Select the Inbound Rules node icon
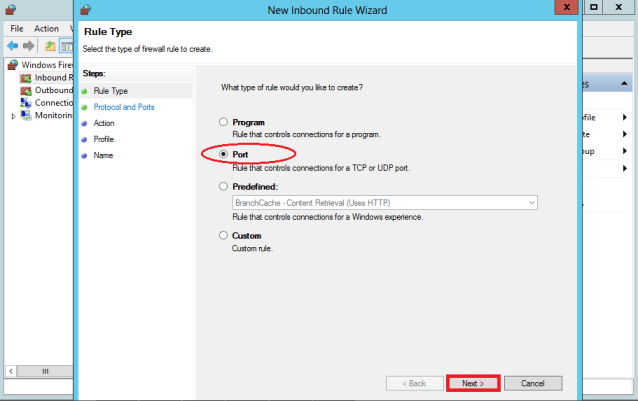Image resolution: width=638 pixels, height=401 pixels. coord(27,77)
